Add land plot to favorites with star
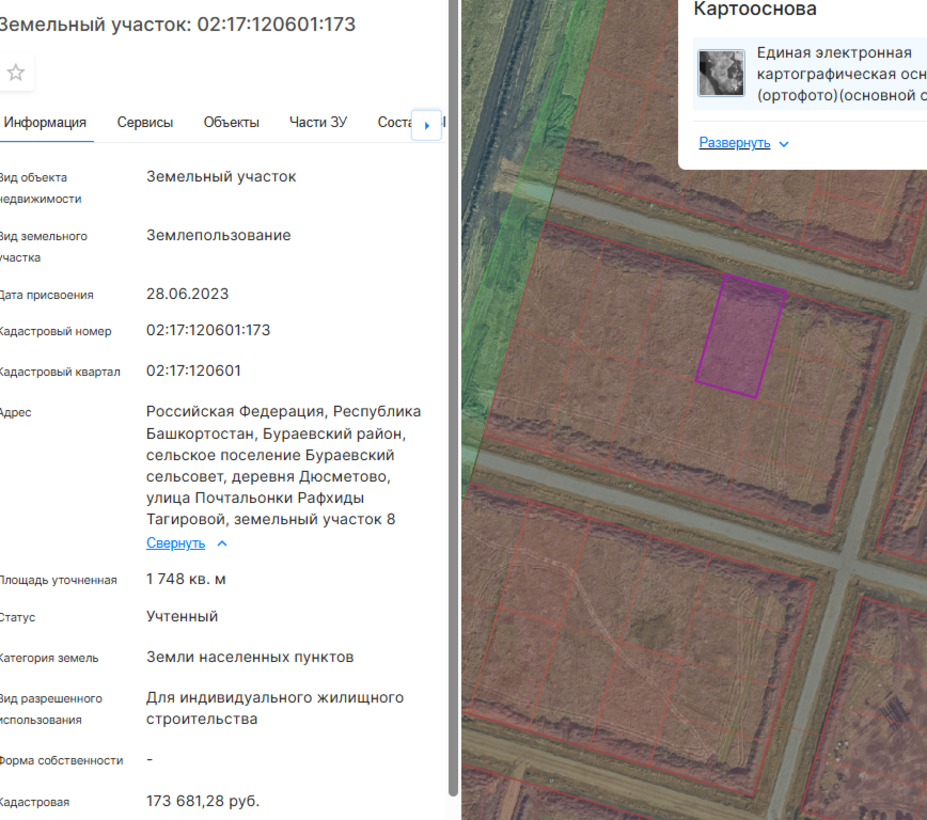Screen dimensions: 927x820 [15, 73]
